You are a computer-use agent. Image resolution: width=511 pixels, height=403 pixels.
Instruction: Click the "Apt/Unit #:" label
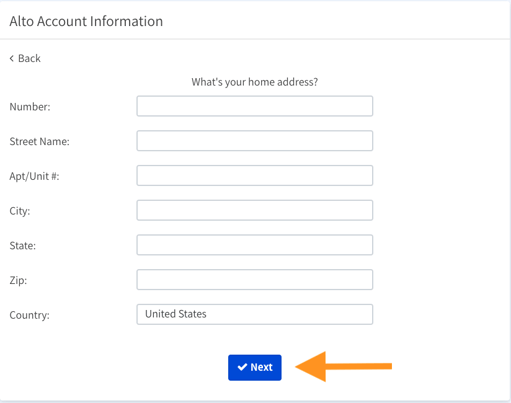34,176
